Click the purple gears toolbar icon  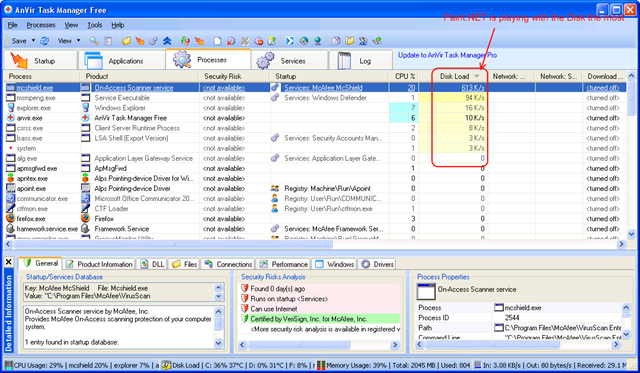(153, 41)
